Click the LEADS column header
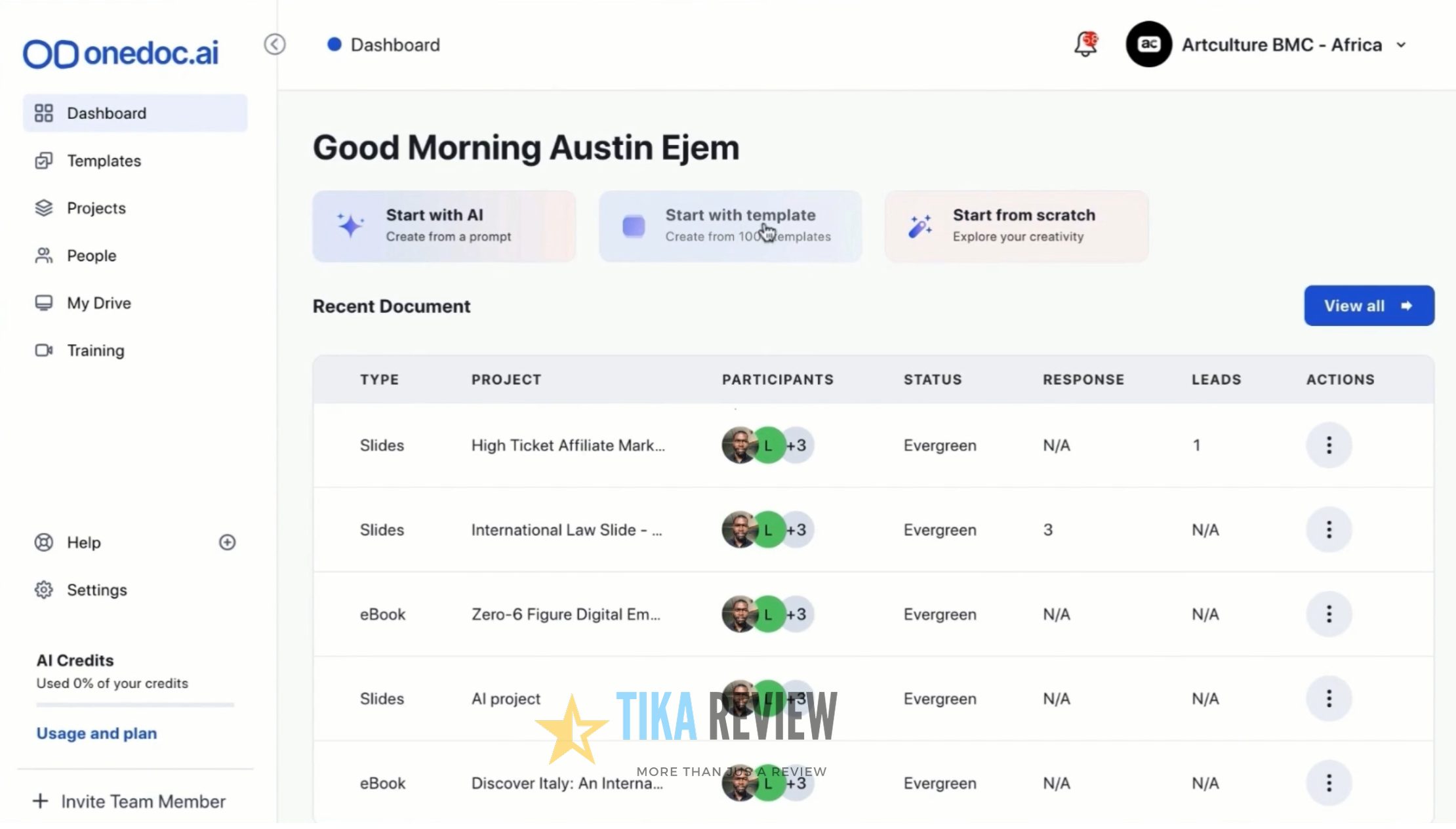 pyautogui.click(x=1217, y=380)
